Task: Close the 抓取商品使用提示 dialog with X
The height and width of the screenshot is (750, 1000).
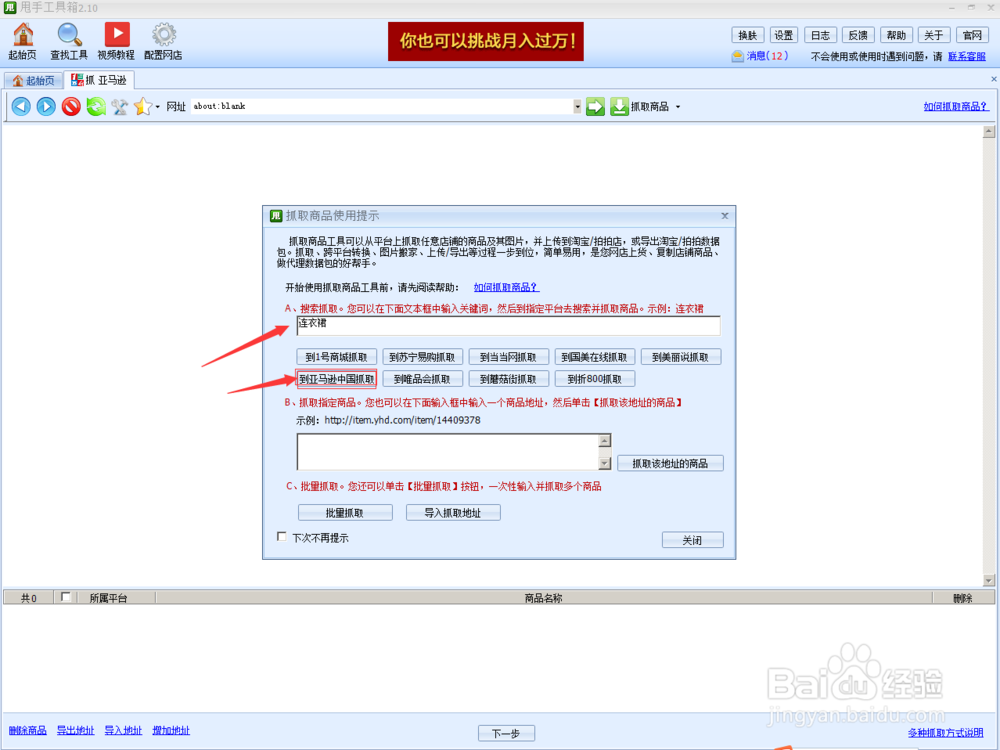Action: click(x=724, y=216)
